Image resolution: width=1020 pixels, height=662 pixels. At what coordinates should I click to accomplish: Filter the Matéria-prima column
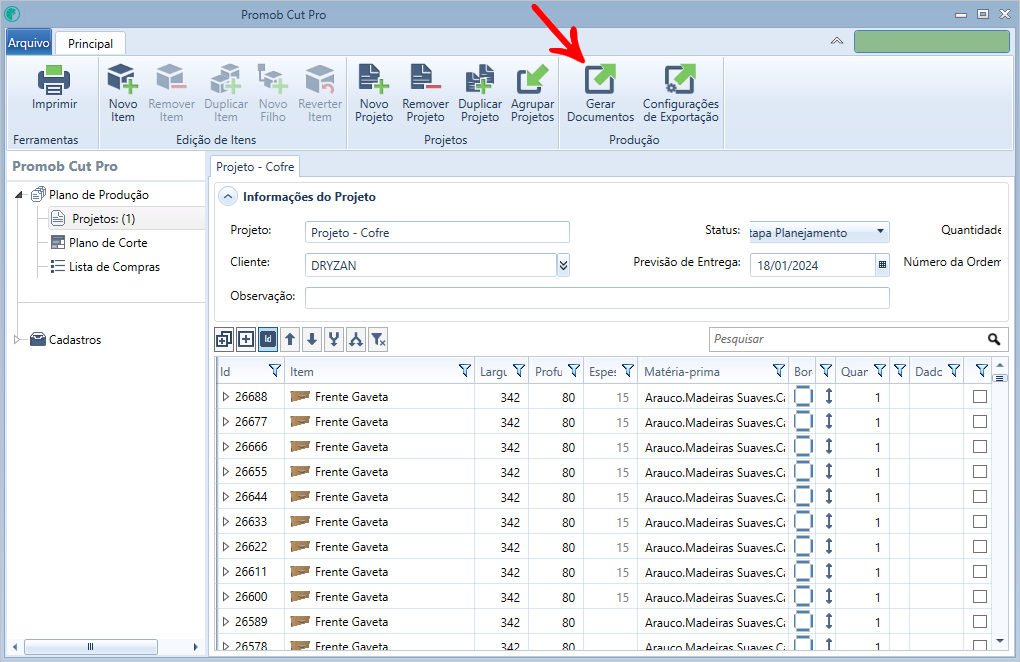coord(778,371)
